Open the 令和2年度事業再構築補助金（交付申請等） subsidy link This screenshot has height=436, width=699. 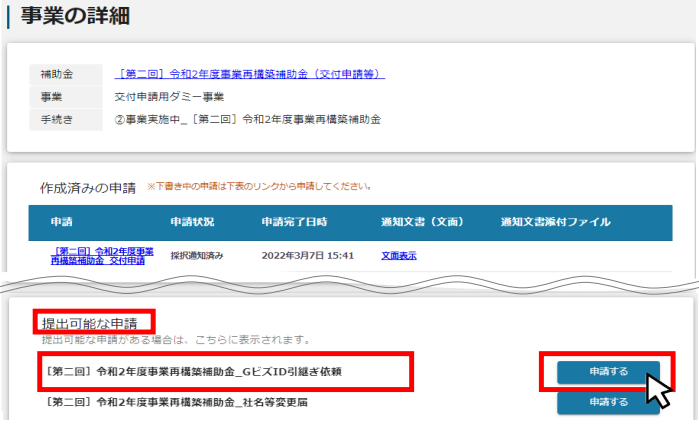point(250,74)
